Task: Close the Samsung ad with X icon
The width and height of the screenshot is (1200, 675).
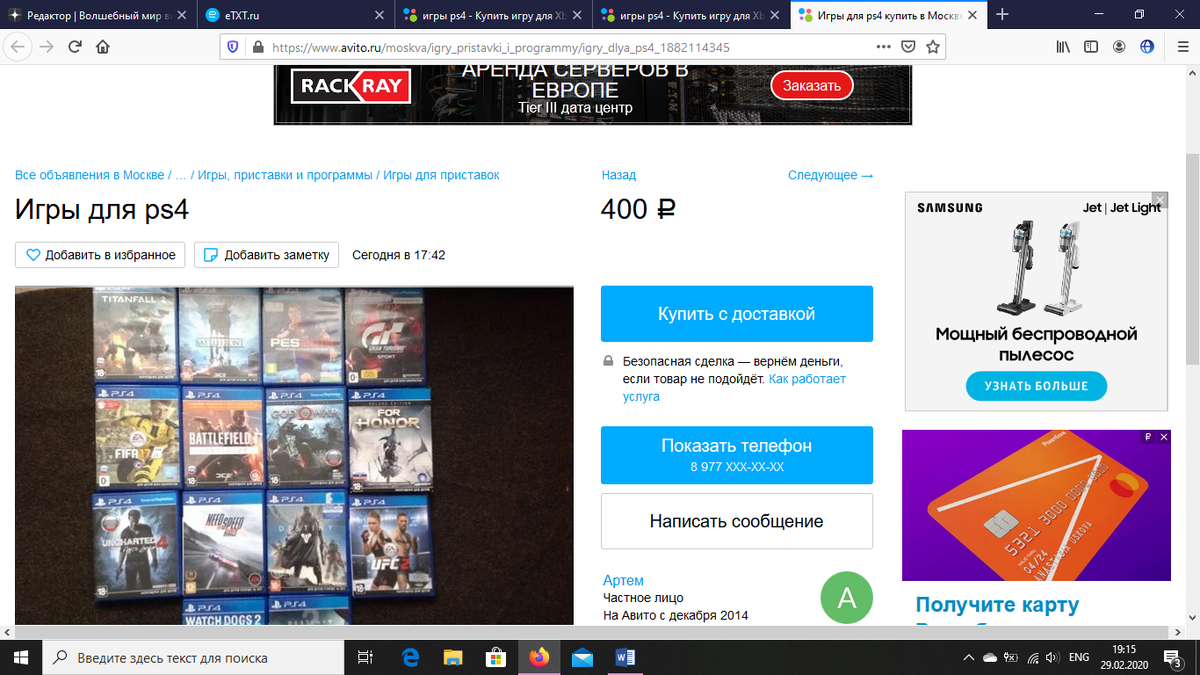Action: point(1159,199)
